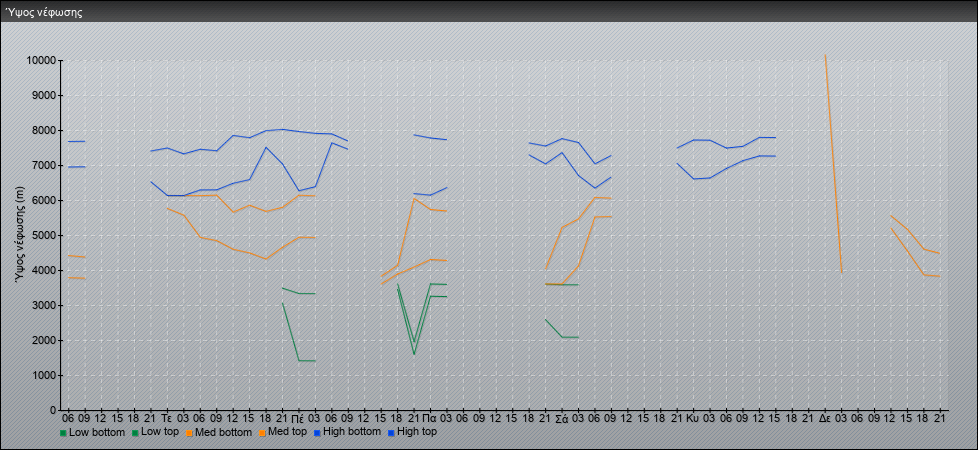This screenshot has width=978, height=450.
Task: Toggle the High bottom legend entry
Action: point(346,432)
